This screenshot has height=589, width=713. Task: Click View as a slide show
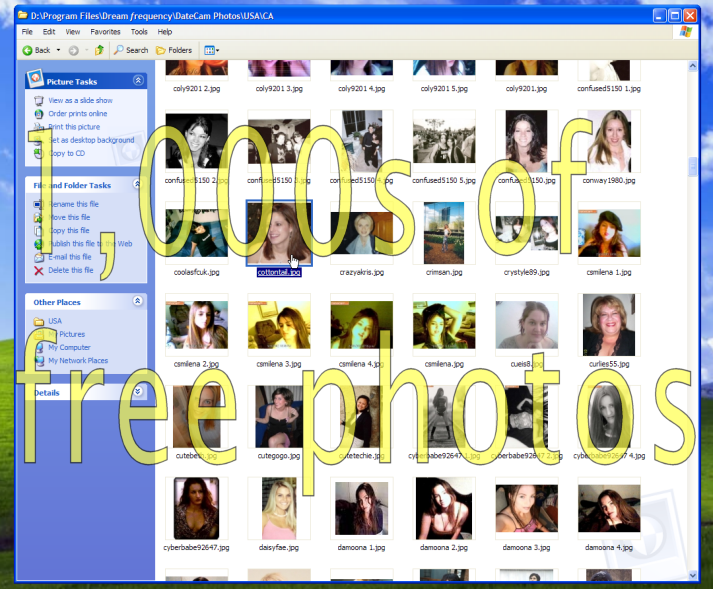pyautogui.click(x=80, y=101)
